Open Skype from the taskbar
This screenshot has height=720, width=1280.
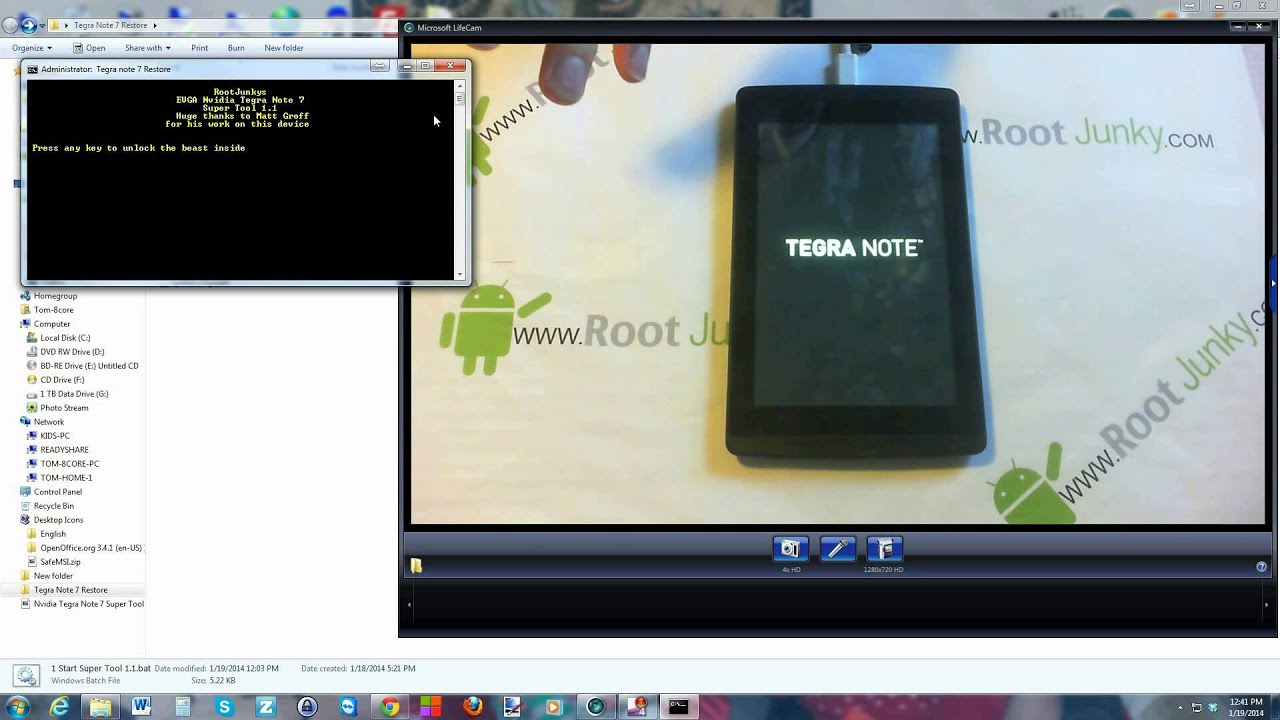point(224,707)
